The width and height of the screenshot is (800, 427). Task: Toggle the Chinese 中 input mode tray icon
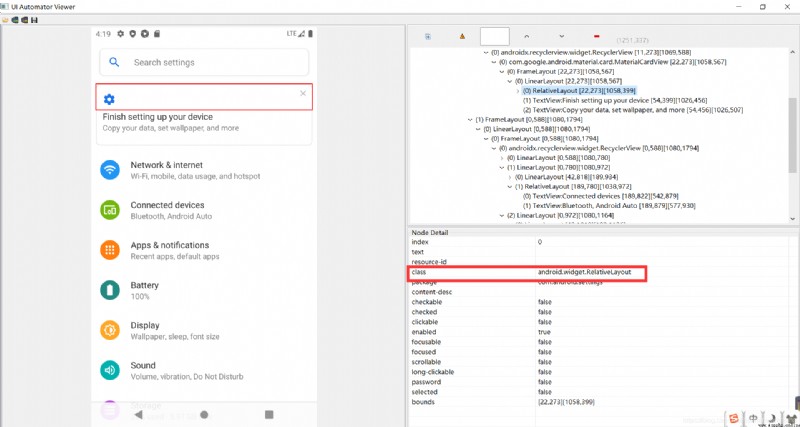(754, 419)
